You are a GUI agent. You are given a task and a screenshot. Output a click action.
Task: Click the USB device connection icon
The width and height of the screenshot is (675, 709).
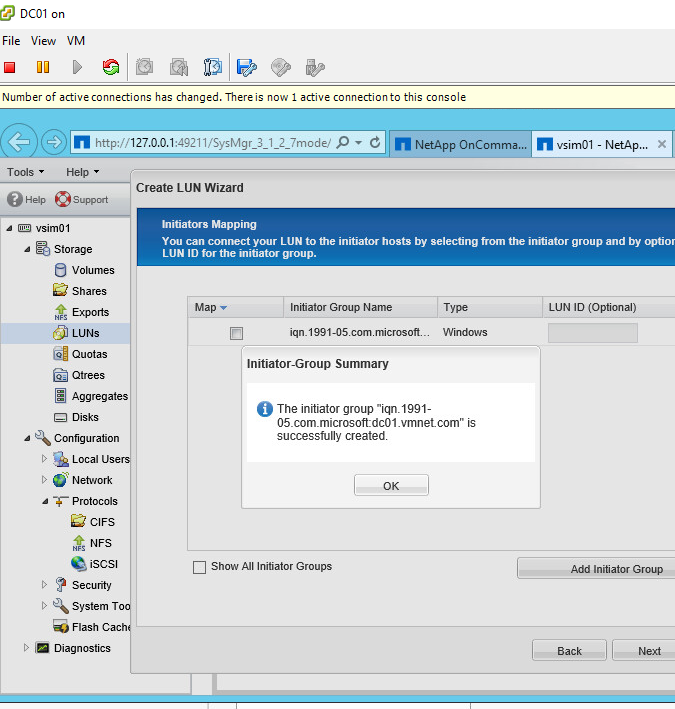point(315,67)
